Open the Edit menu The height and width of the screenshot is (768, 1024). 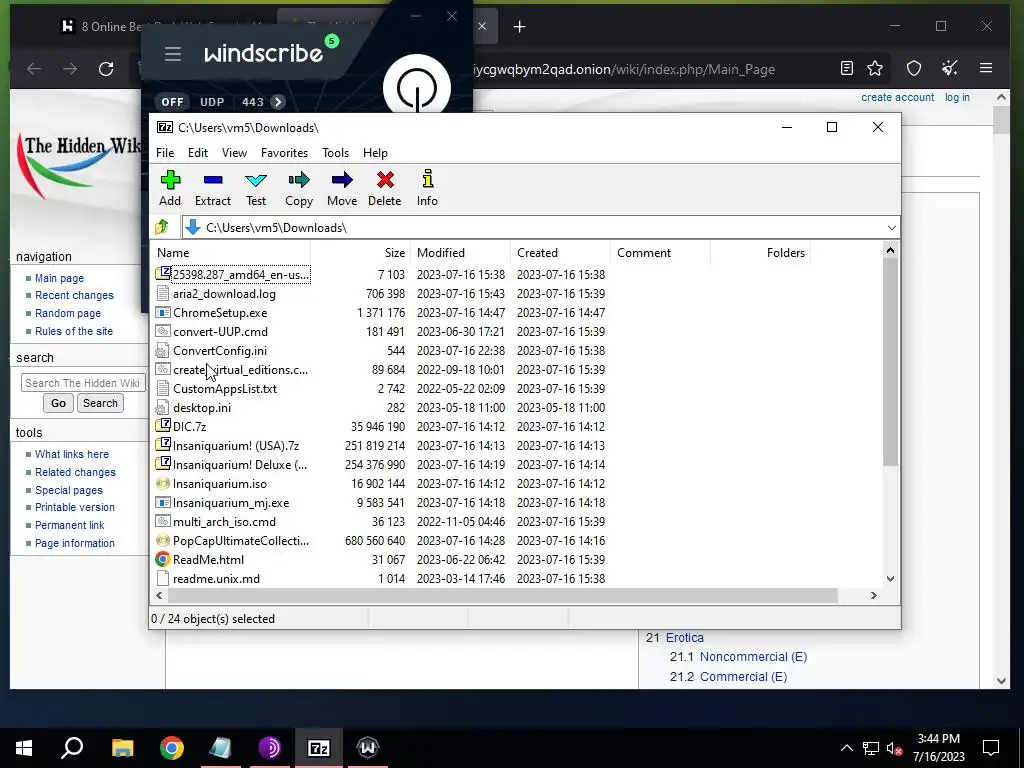click(198, 153)
